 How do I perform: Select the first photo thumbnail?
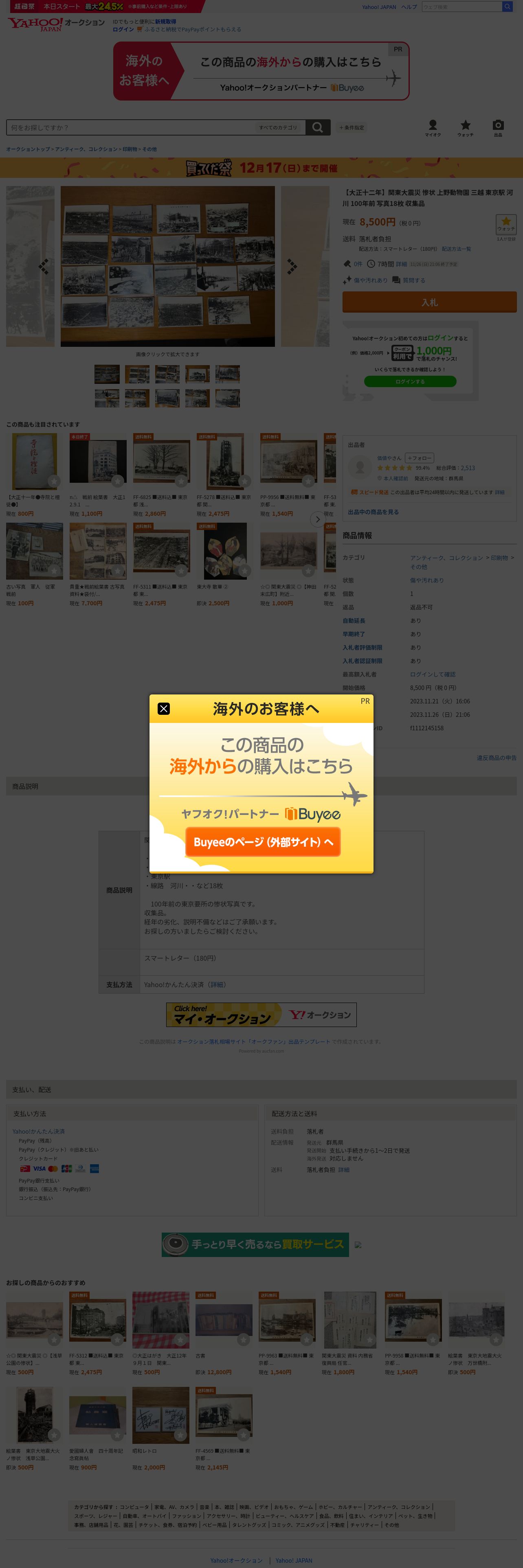tap(107, 374)
